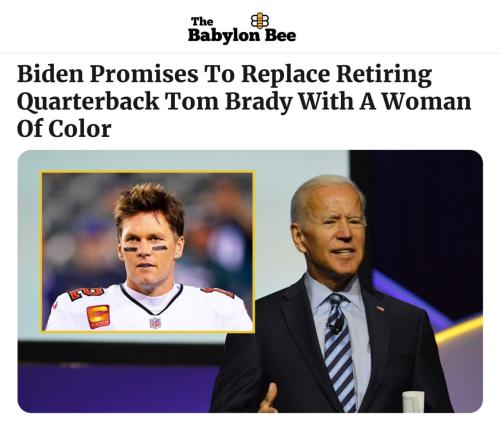Click the flag lapel pin on suit
The width and height of the screenshot is (500, 428).
click(x=380, y=309)
